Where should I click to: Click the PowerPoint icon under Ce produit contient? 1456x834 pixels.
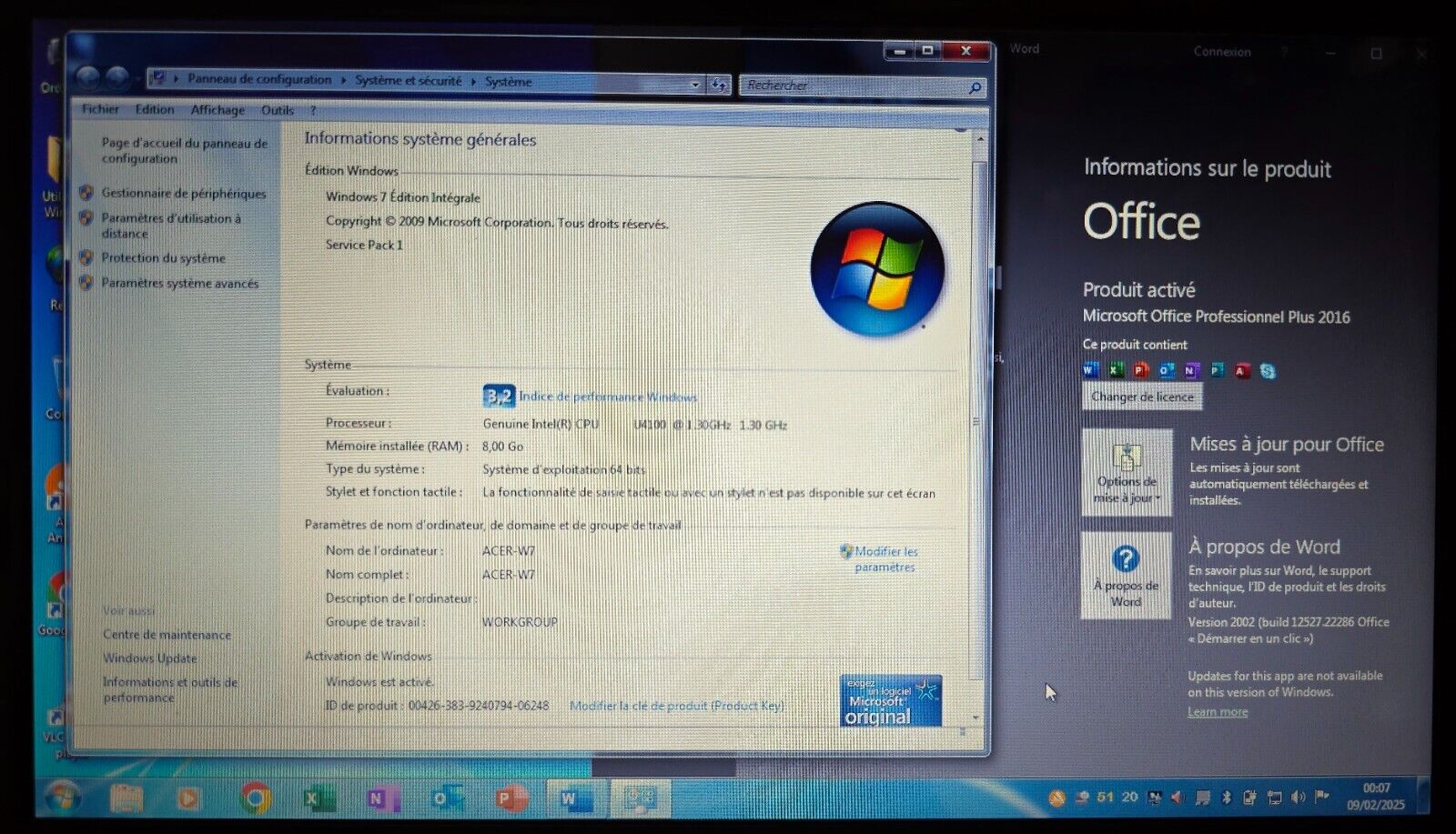pos(1141,370)
